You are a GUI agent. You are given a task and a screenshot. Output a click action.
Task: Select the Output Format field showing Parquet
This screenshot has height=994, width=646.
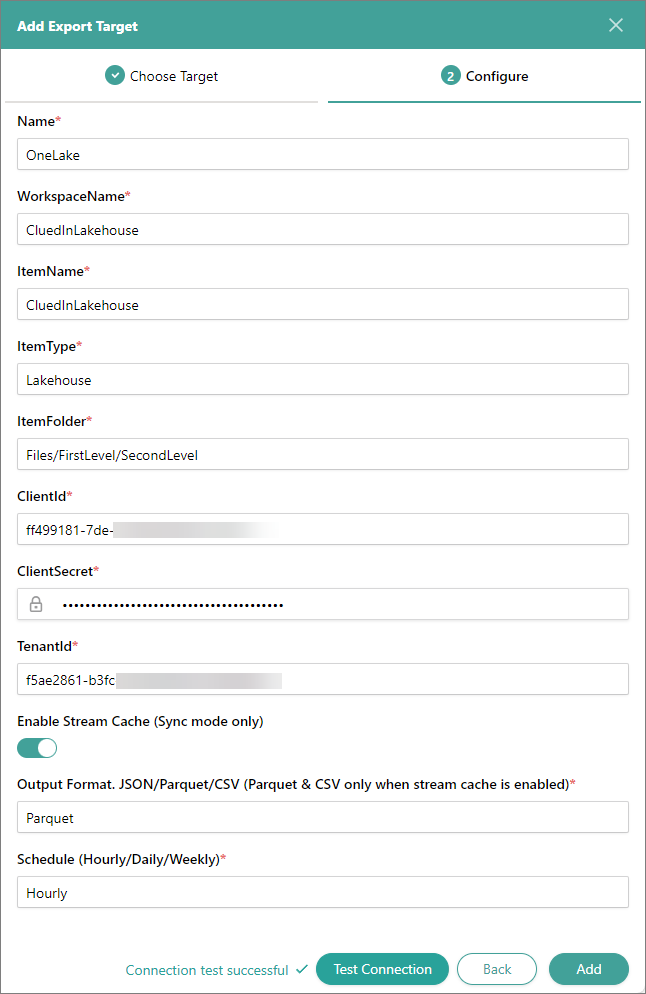click(322, 817)
